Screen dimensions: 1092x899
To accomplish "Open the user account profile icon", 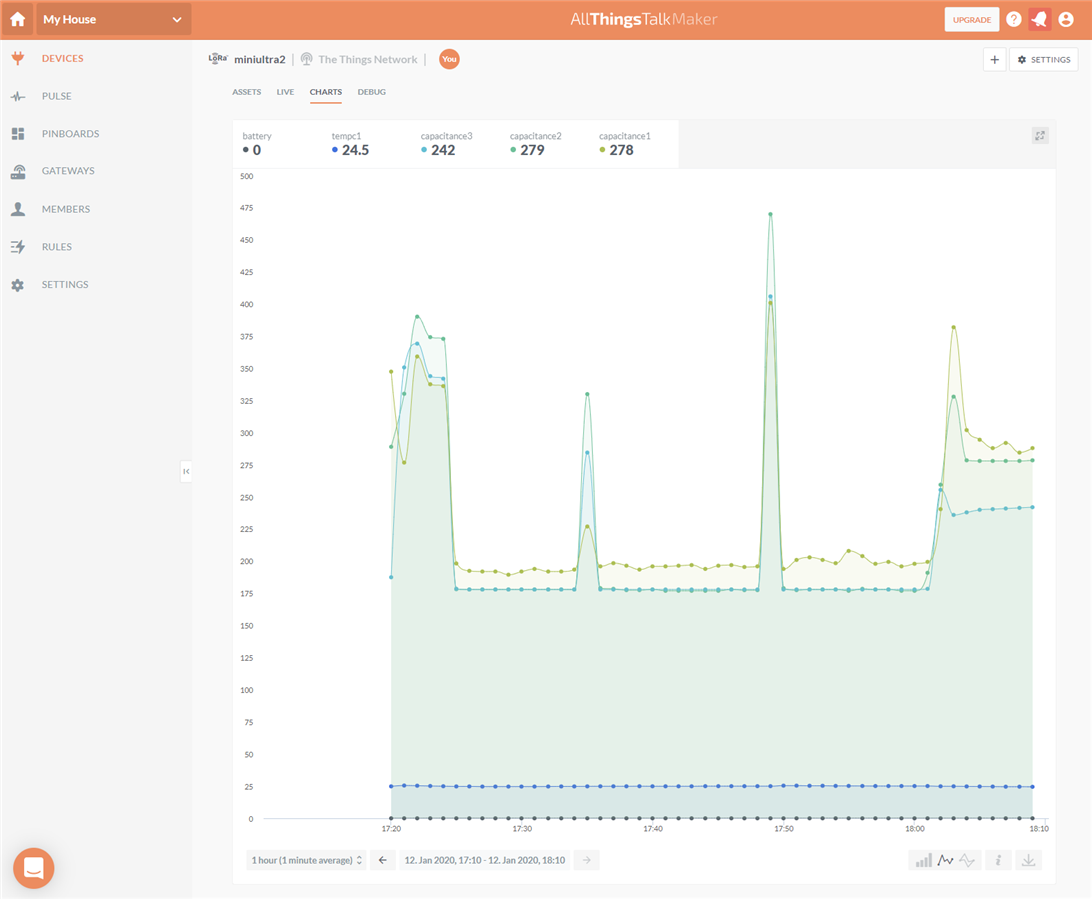I will point(1066,19).
